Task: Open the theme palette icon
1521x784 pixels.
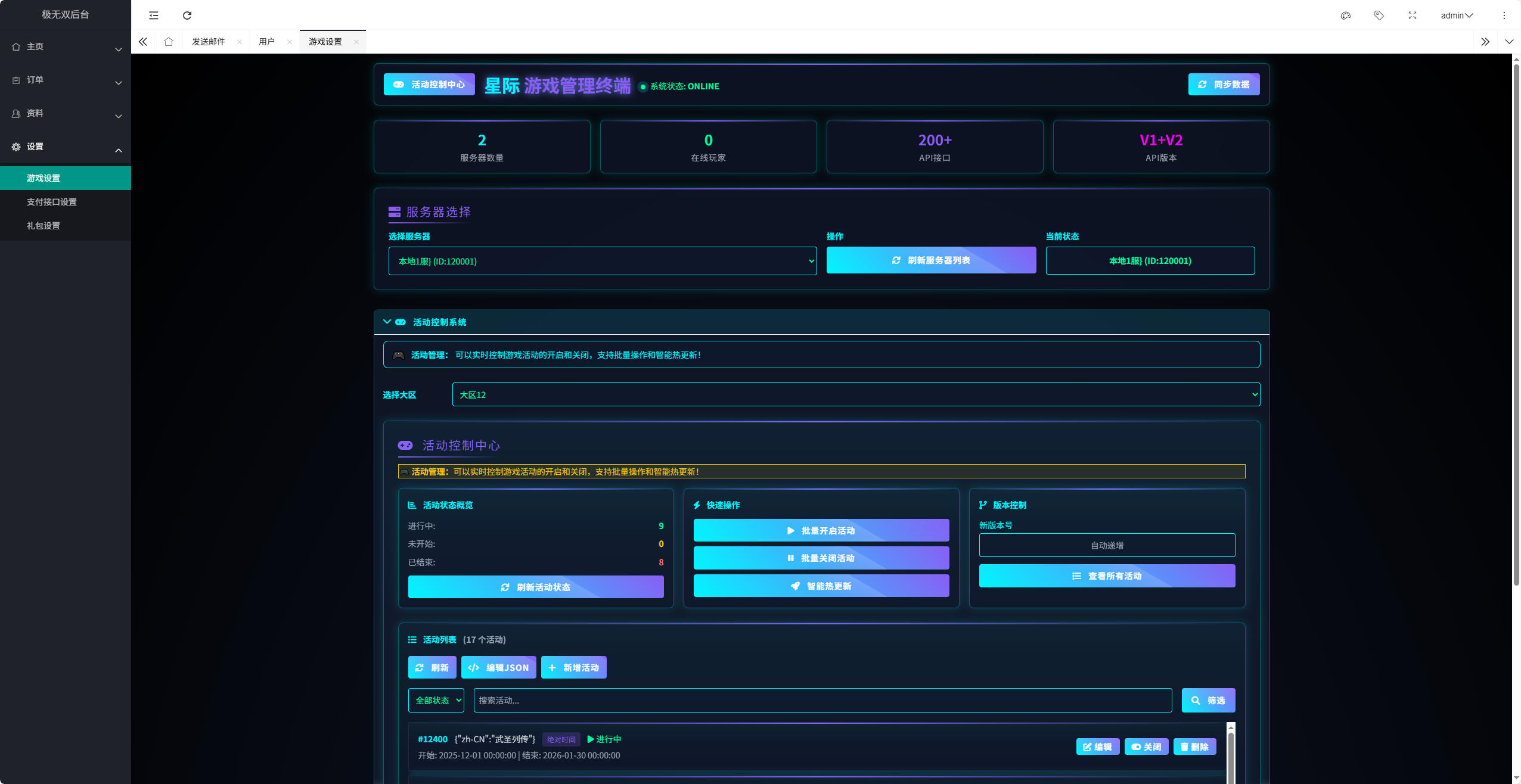Action: (x=1345, y=15)
